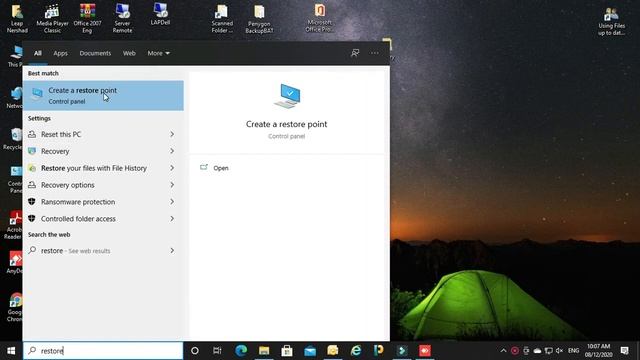Expand arrow next to Recovery

pos(172,151)
